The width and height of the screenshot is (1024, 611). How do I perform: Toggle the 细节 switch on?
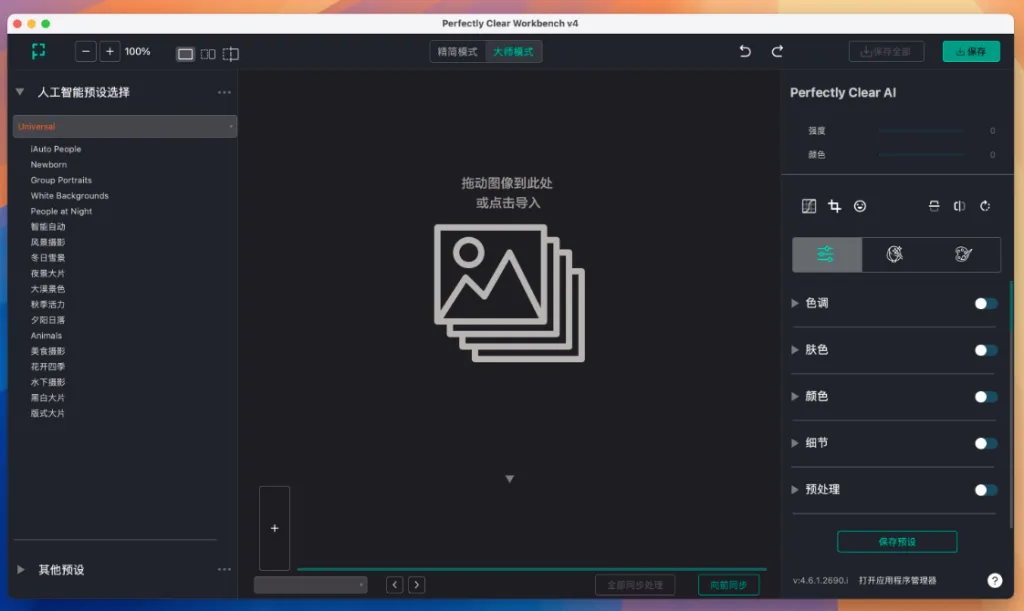coord(986,443)
